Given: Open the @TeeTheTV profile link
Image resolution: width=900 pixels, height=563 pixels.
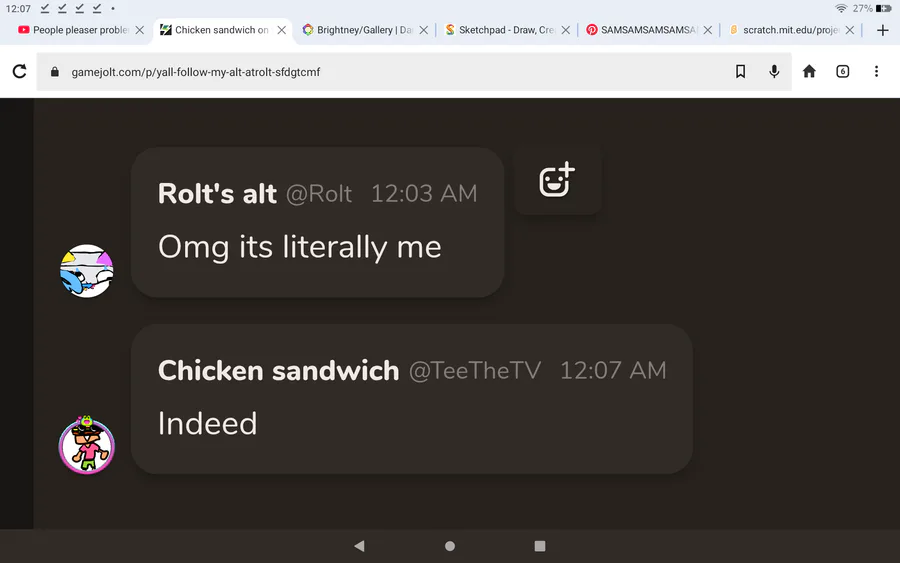Looking at the screenshot, I should [475, 371].
